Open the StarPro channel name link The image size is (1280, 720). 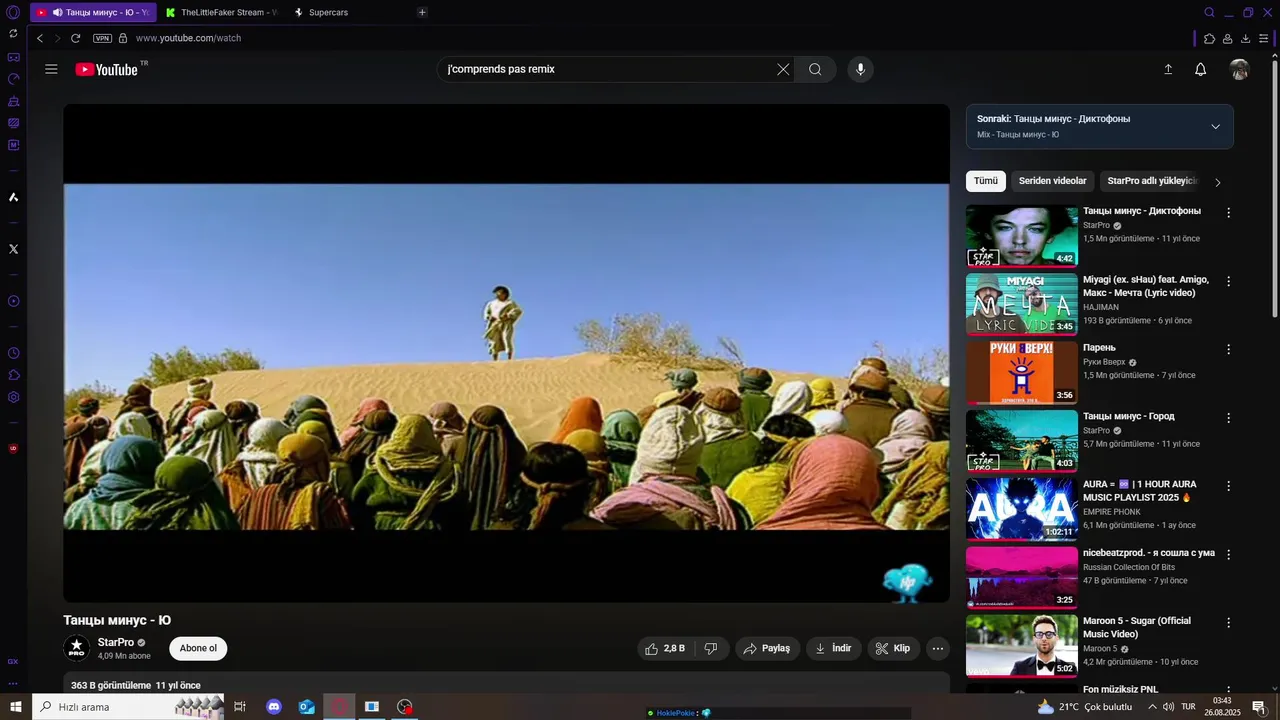[x=116, y=642]
